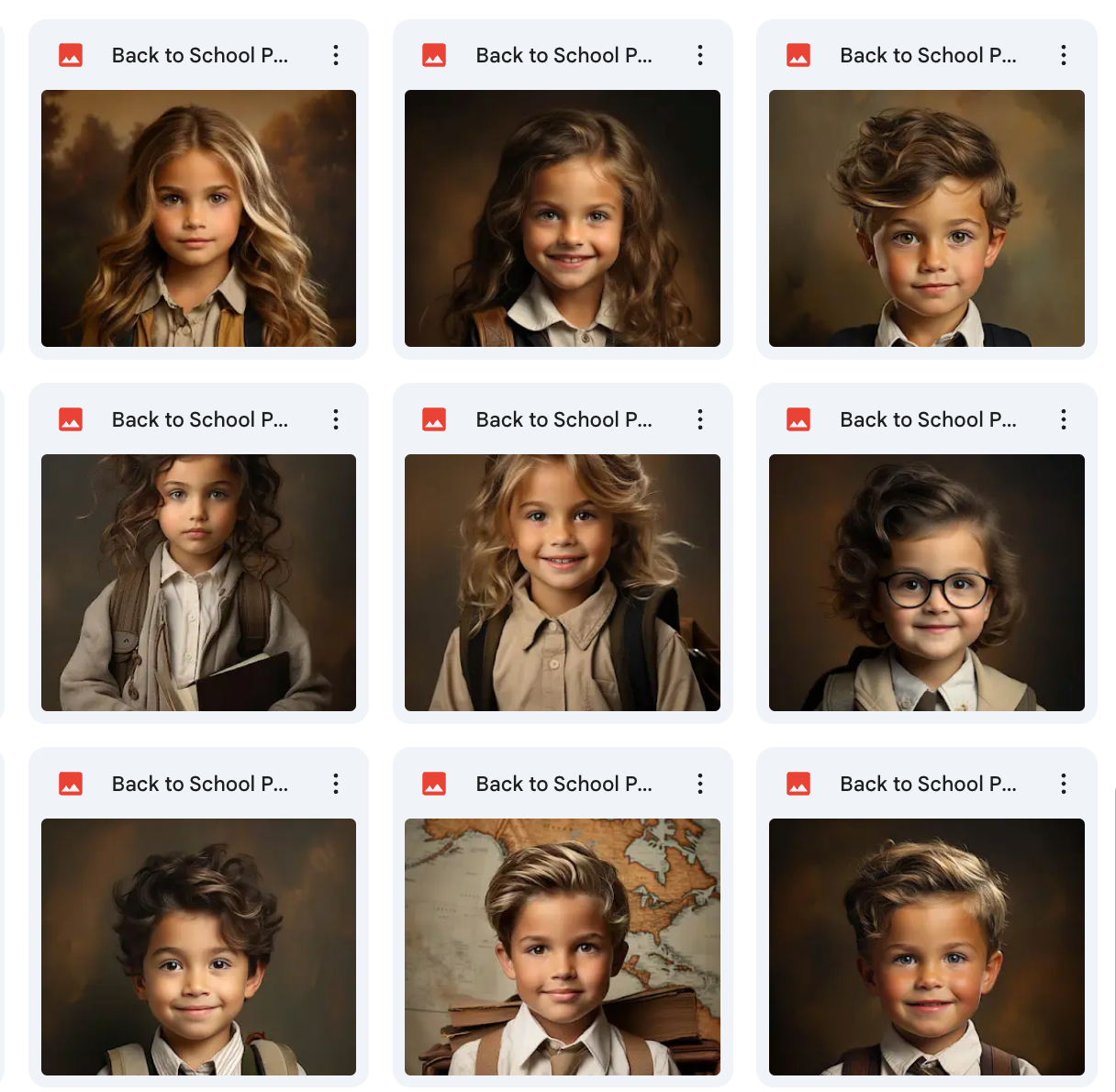Screen dimensions: 1116x1092
Task: Click the Back to School title above the glasses portrait
Action: pos(928,419)
